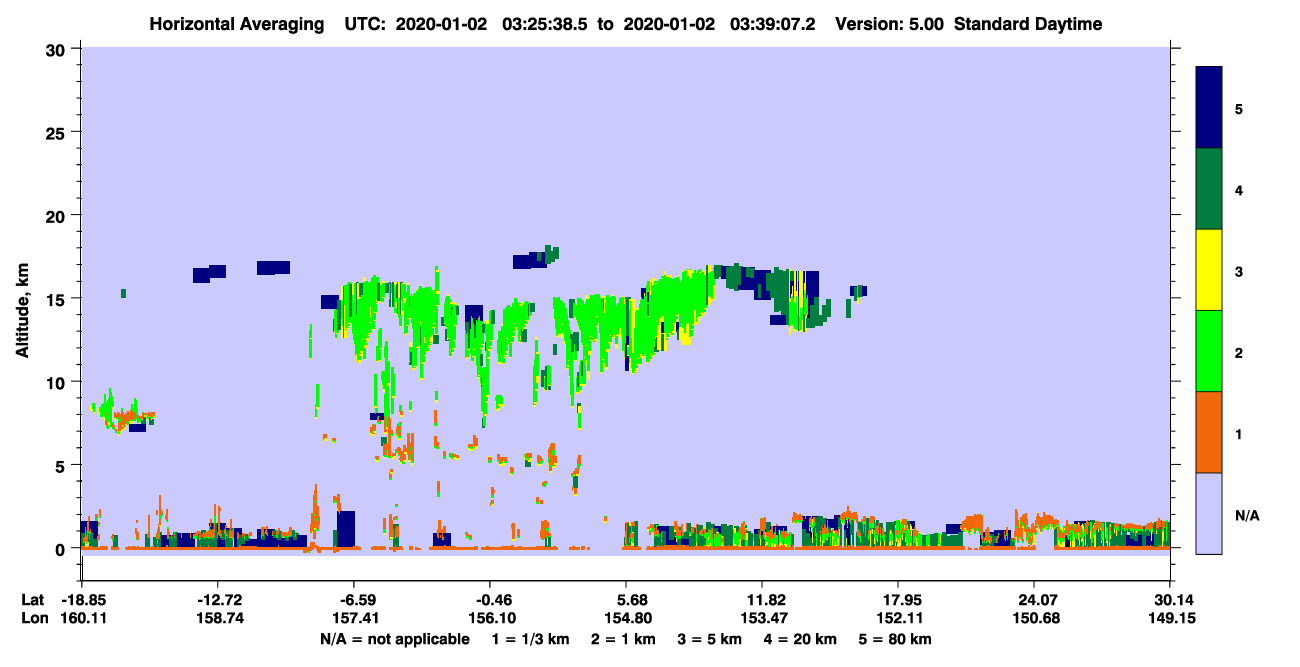Image resolution: width=1300 pixels, height=667 pixels.
Task: Click 'Standard Daytime' in the title
Action: (1028, 24)
